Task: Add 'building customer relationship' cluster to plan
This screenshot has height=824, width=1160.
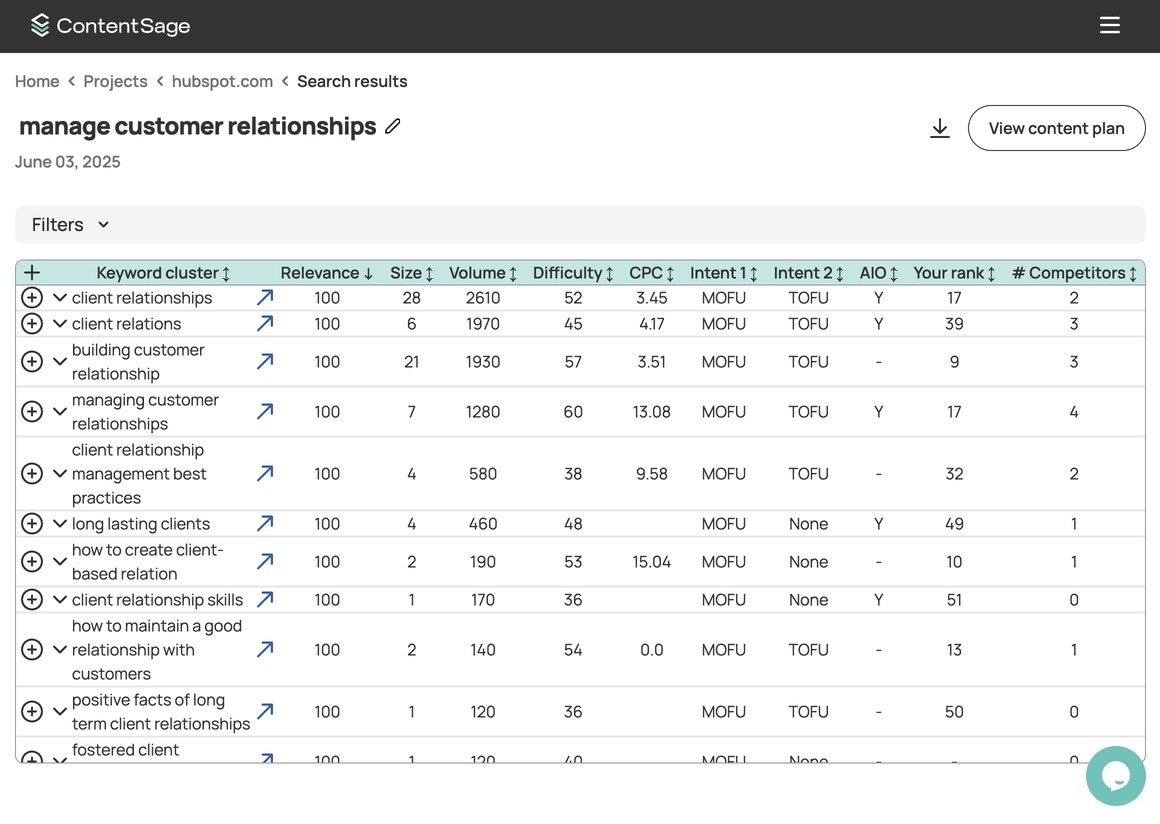Action: click(x=32, y=362)
